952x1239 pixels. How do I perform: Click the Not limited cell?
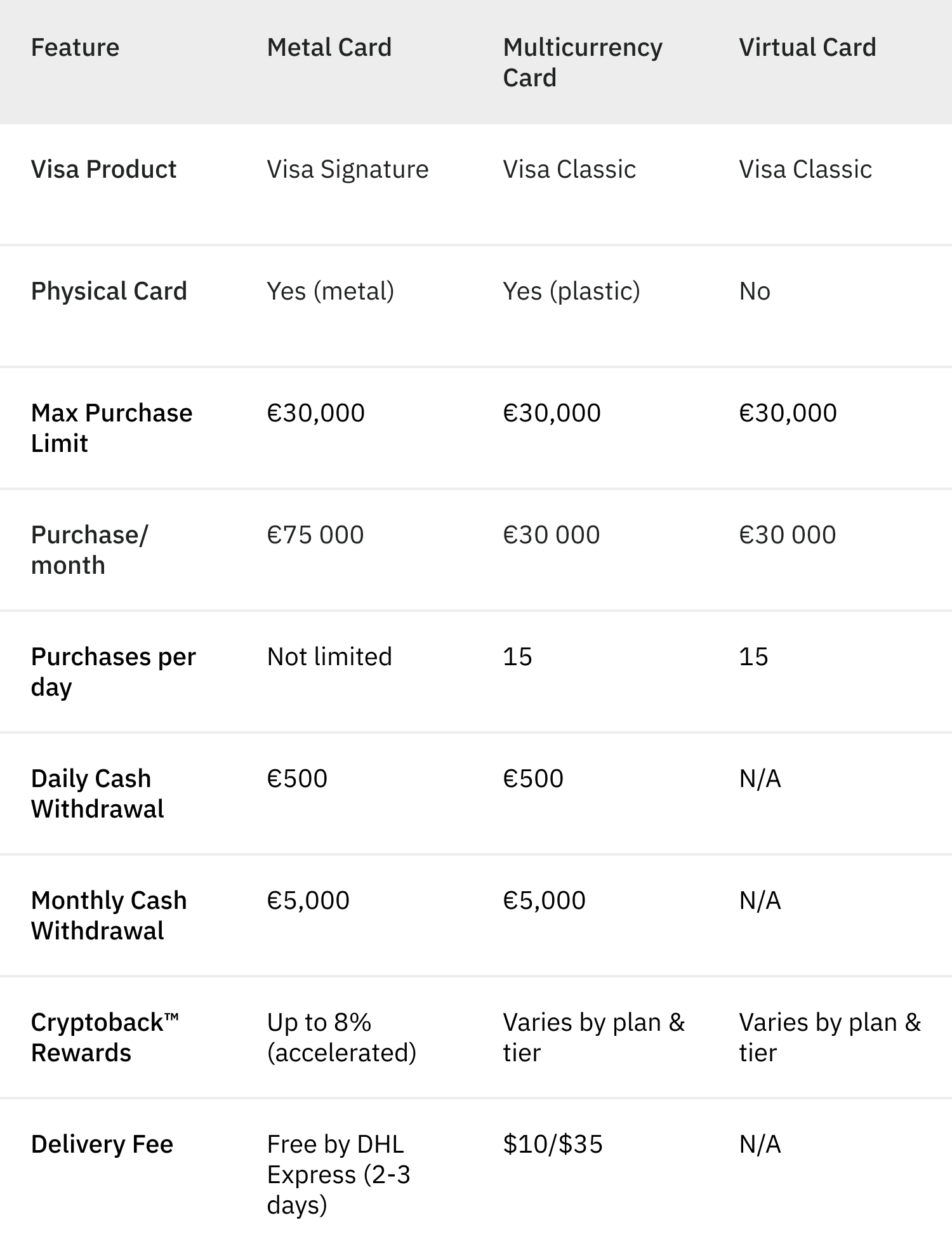point(329,657)
